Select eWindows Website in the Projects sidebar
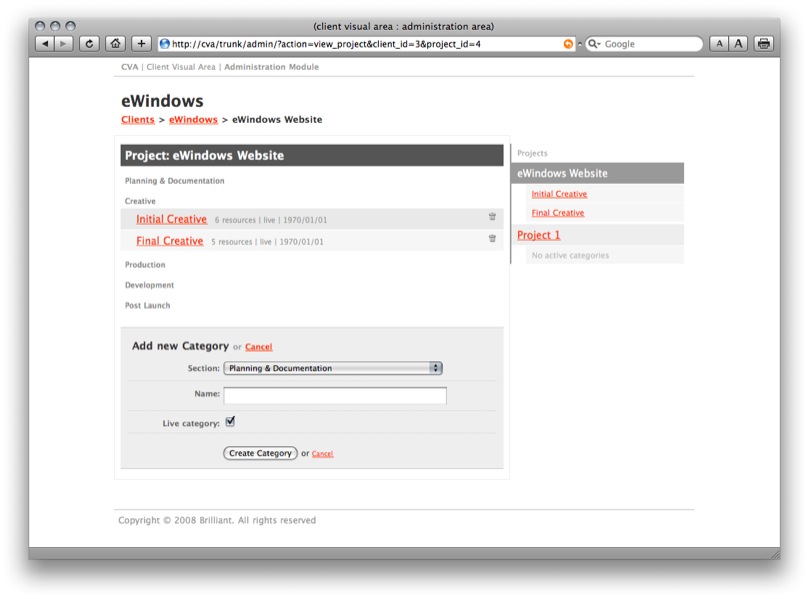 point(562,174)
